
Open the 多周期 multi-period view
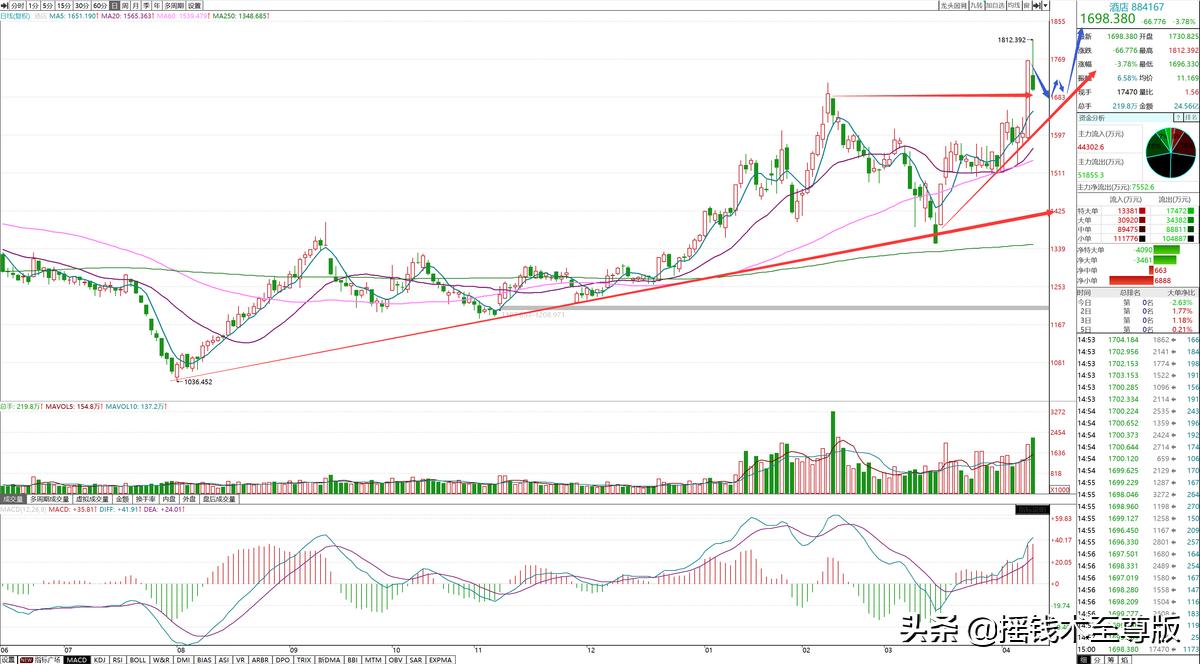pyautogui.click(x=175, y=5)
